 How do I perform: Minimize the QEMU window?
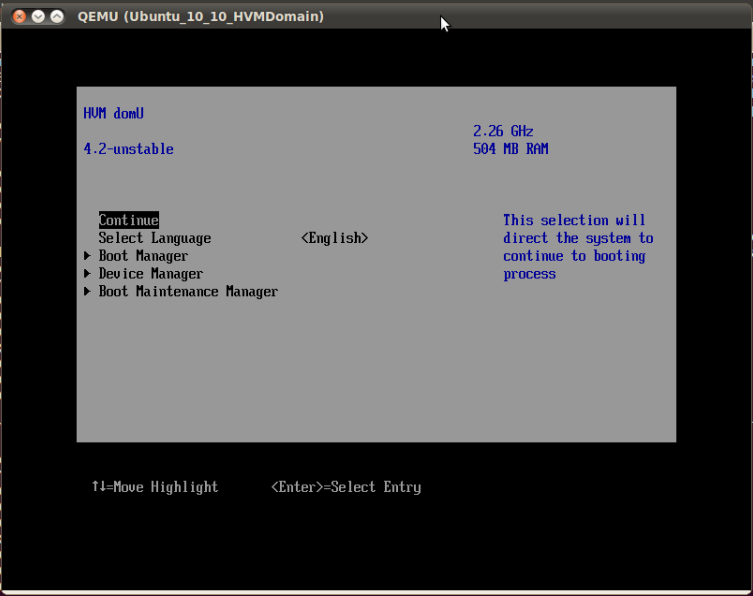tap(38, 17)
